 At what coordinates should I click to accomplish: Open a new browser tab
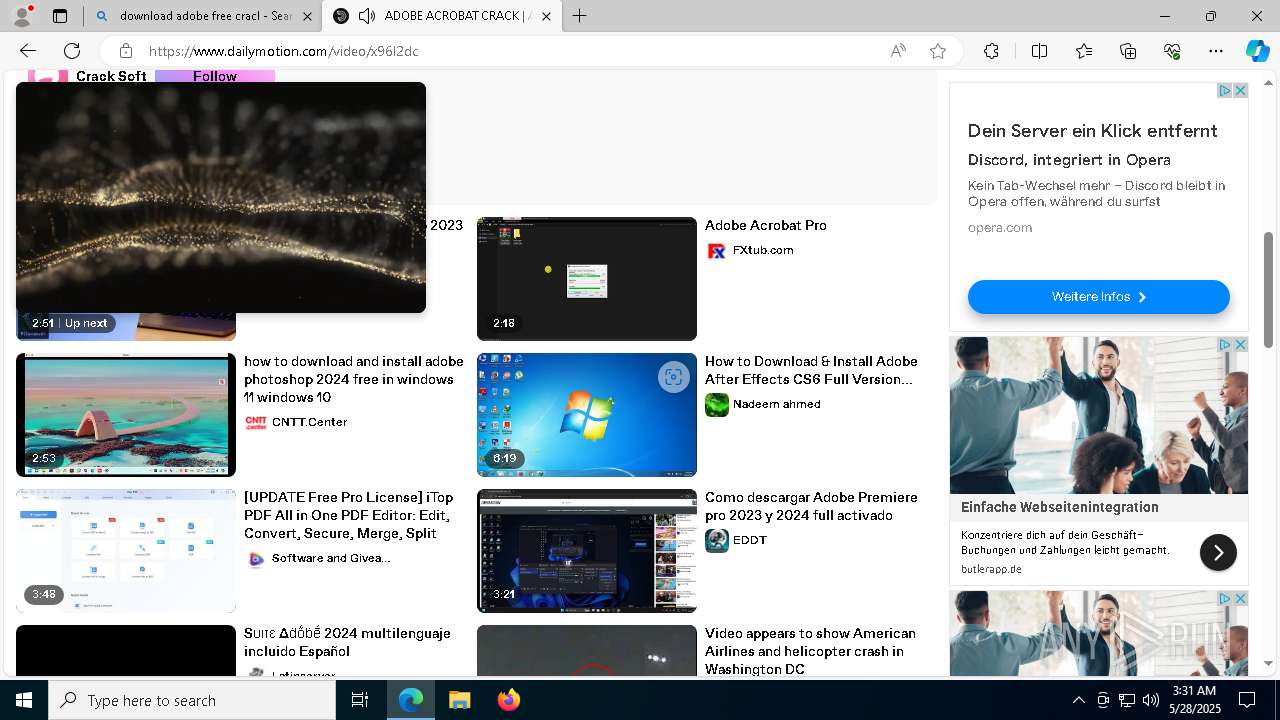click(579, 16)
